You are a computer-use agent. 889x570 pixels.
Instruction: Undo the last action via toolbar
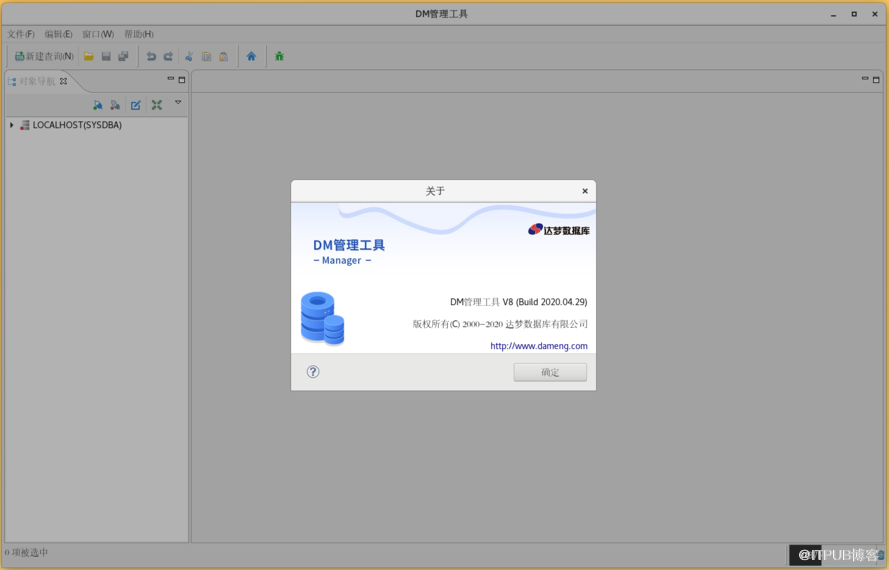151,57
